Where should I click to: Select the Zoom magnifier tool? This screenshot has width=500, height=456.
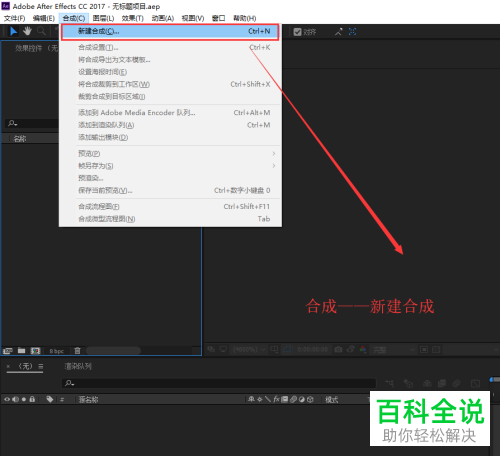[41, 31]
